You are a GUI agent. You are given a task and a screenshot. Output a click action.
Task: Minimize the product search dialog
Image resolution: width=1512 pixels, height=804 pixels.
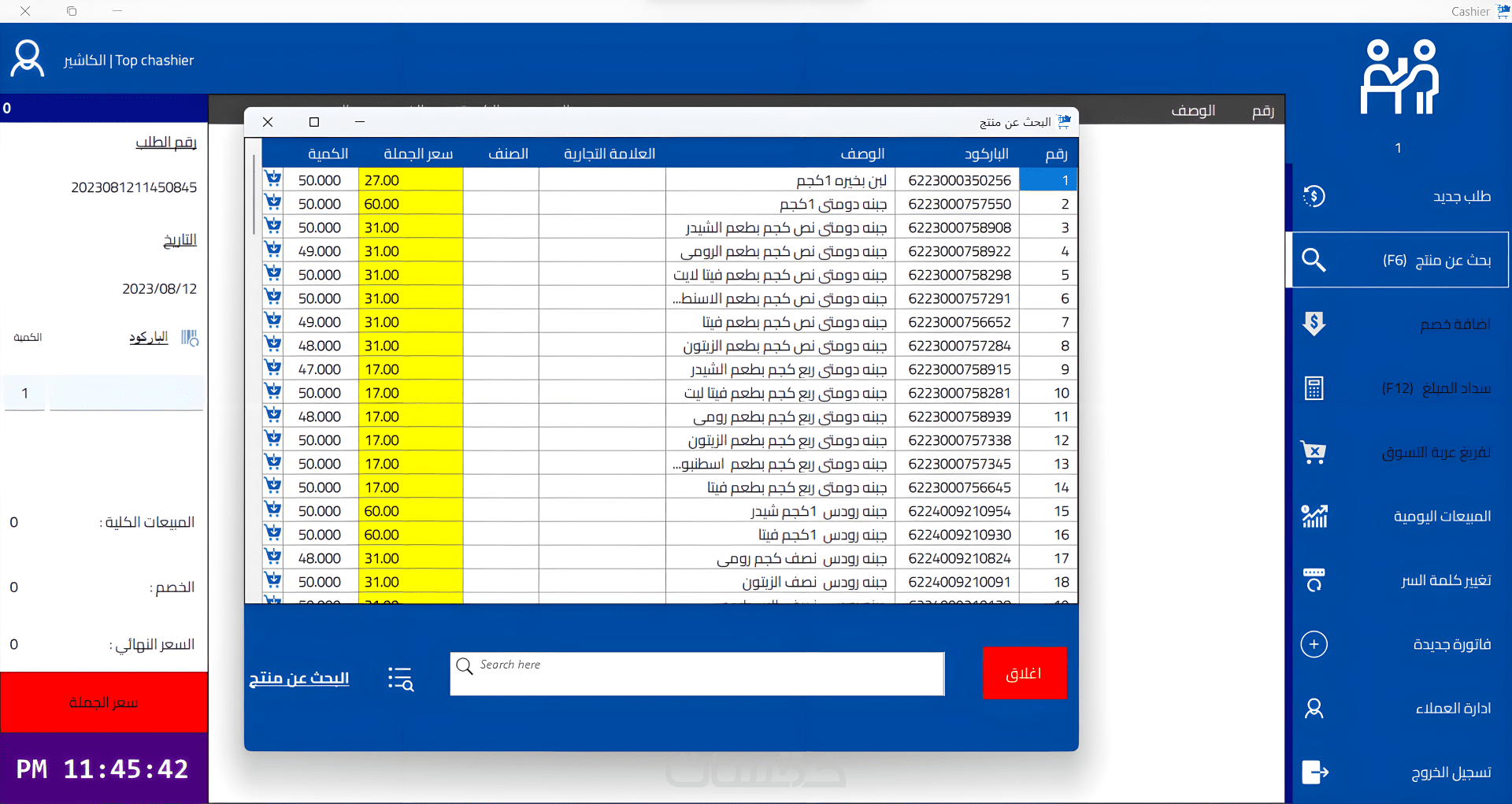click(360, 122)
